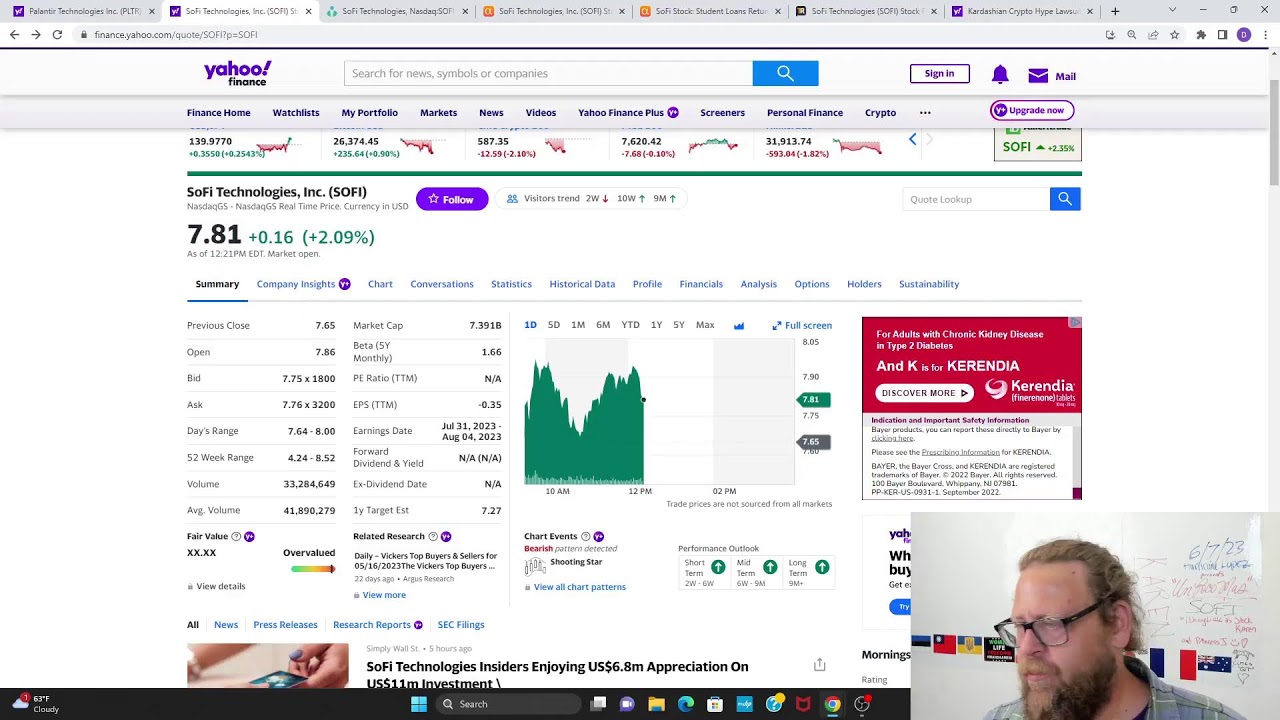Select the YTD chart range
1280x720 pixels.
(630, 325)
